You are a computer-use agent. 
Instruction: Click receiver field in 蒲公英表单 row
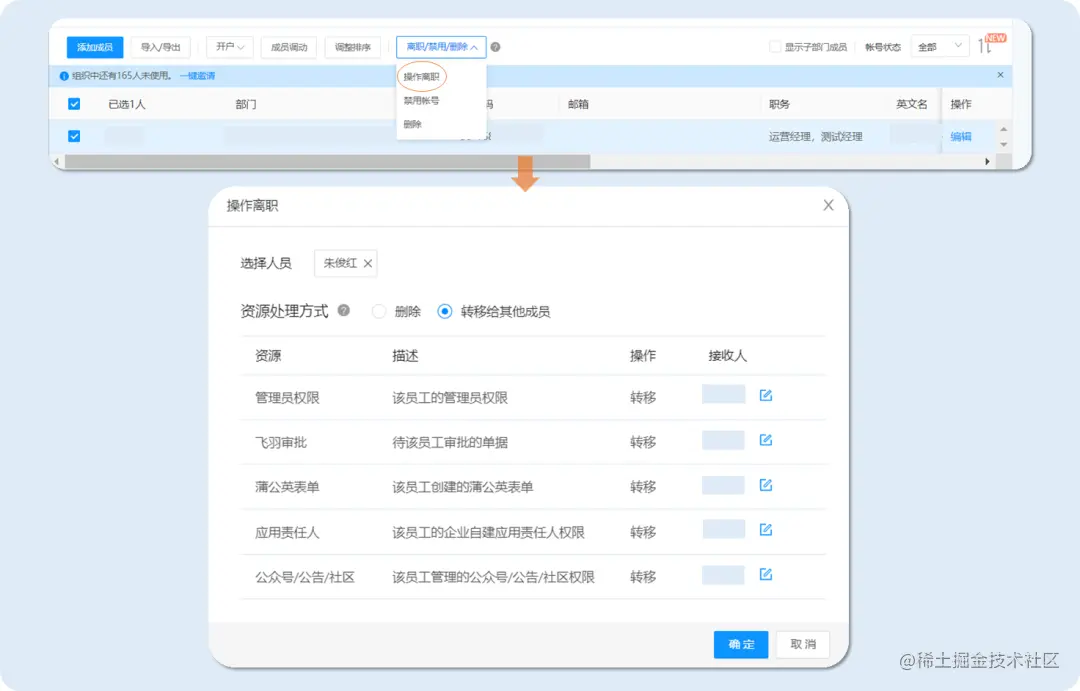(723, 485)
